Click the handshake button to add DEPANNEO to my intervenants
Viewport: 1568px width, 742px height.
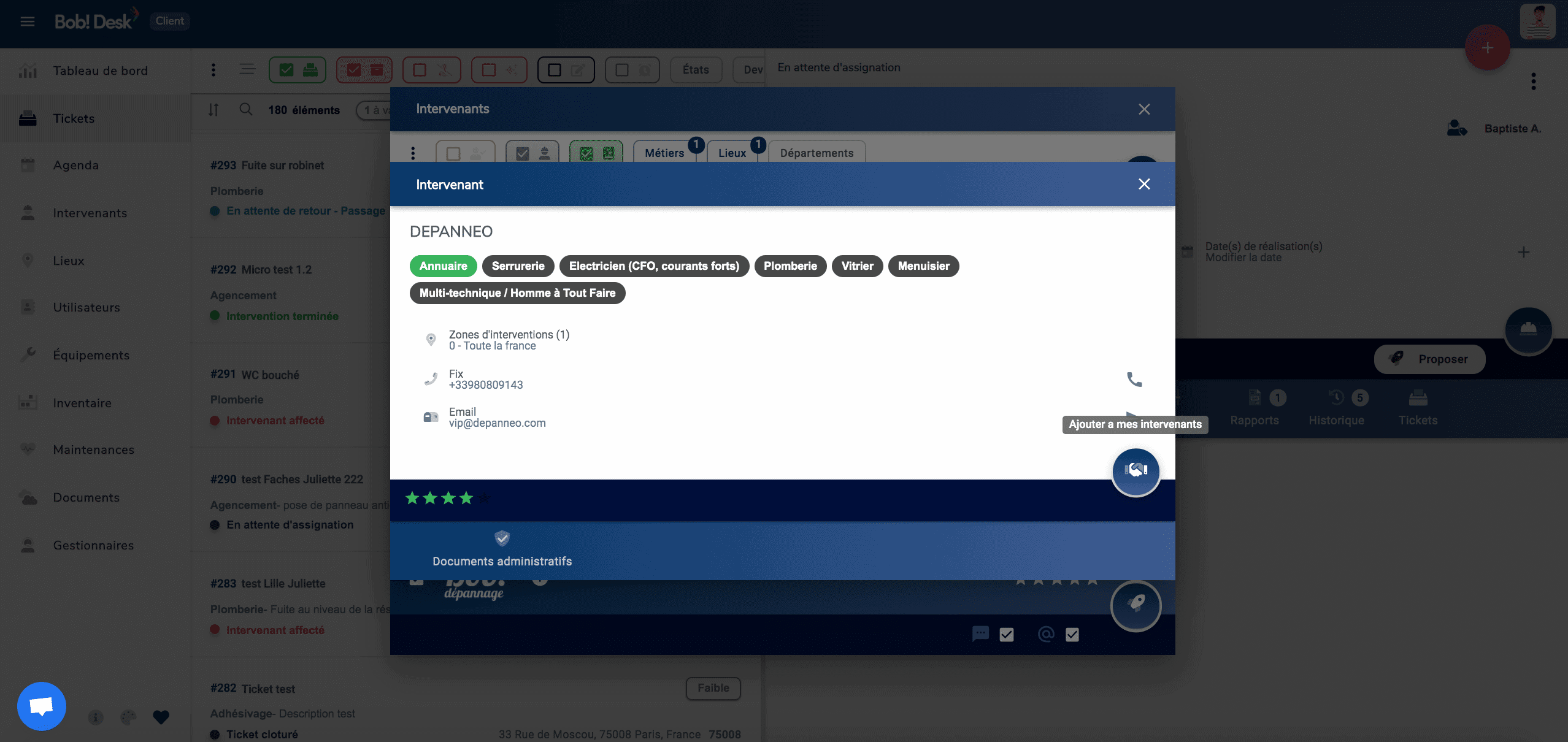[1136, 471]
